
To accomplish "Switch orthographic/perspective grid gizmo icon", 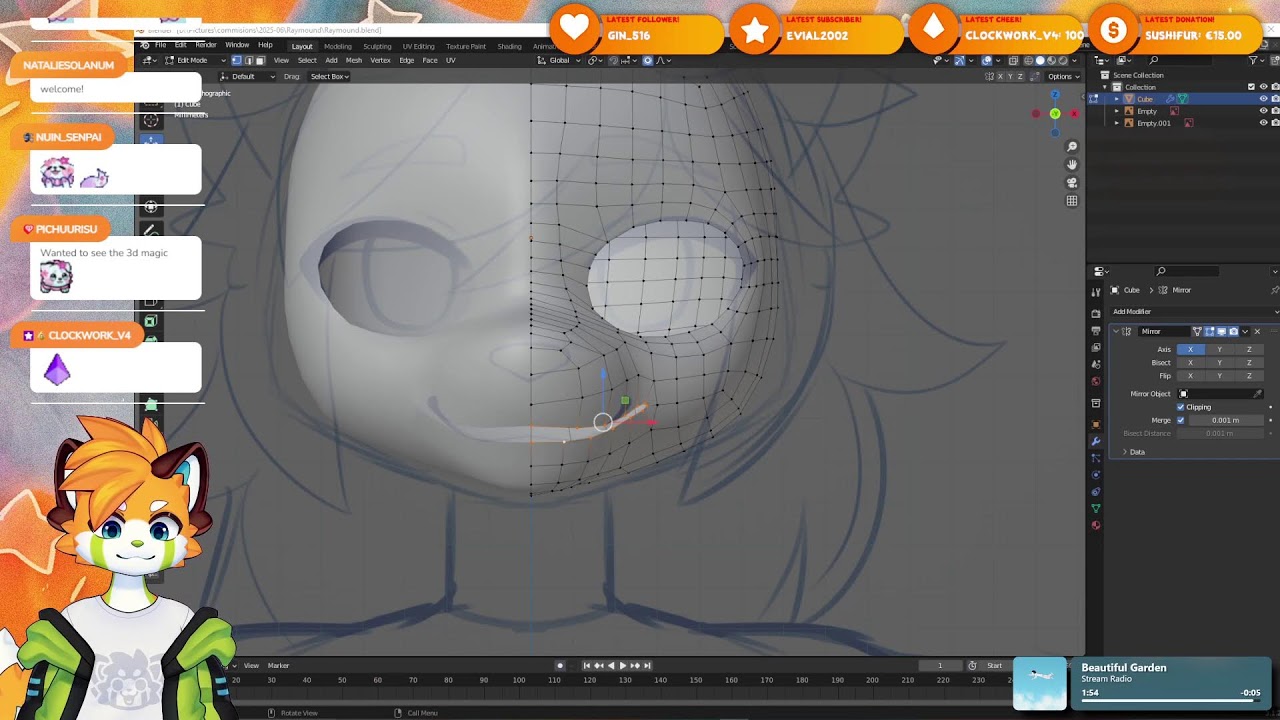I will point(1072,201).
